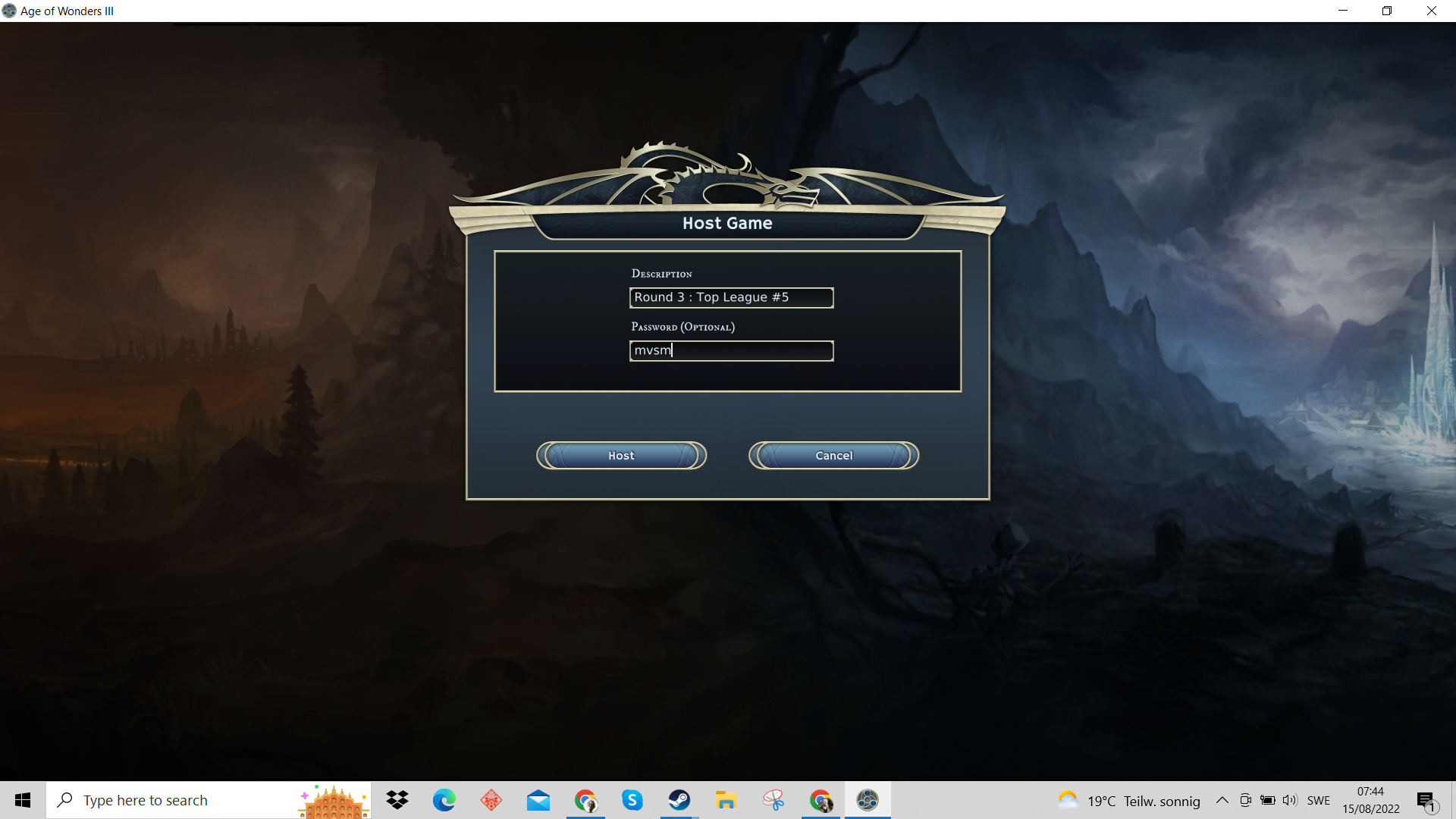
Task: Launch Microsoft Edge from taskbar
Action: (444, 800)
